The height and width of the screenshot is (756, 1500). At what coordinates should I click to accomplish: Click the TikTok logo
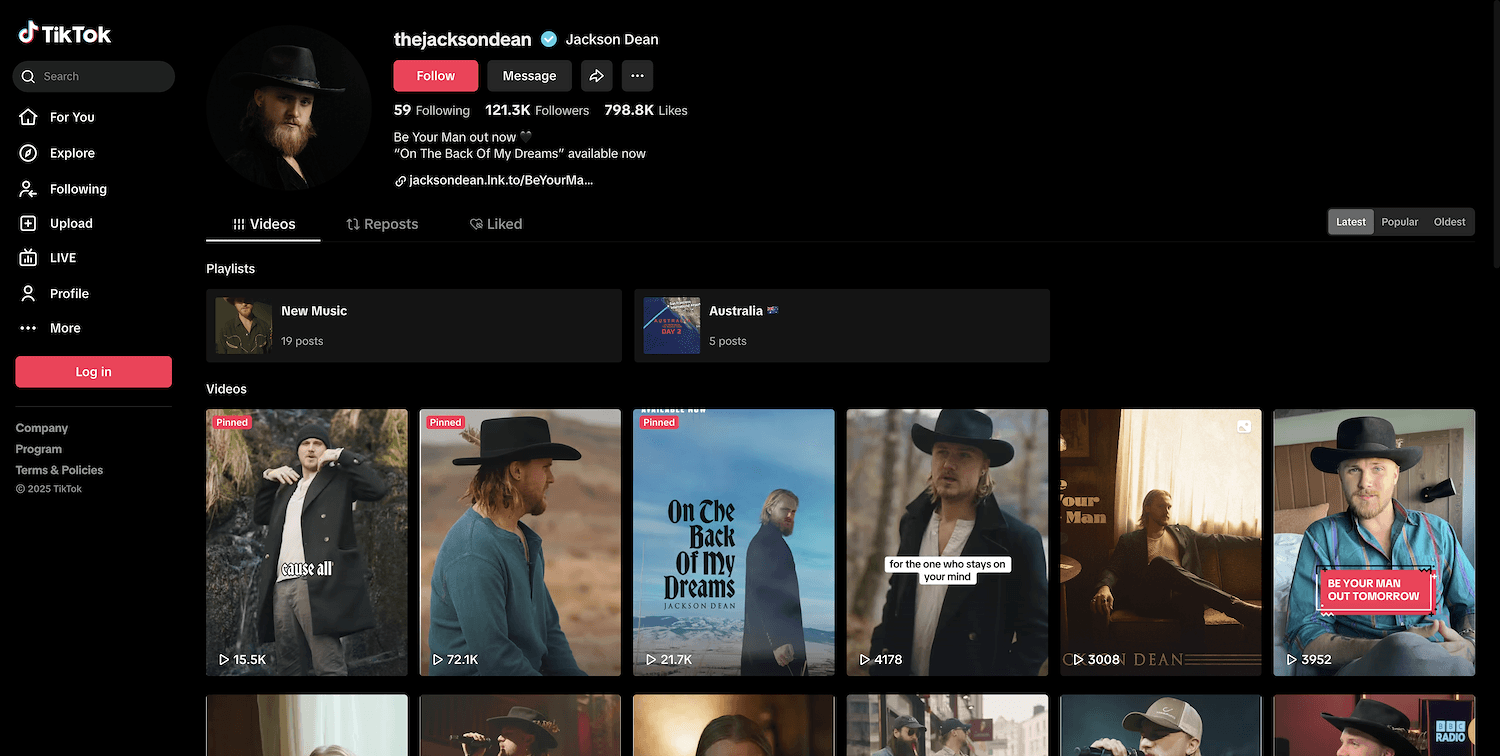pyautogui.click(x=64, y=34)
